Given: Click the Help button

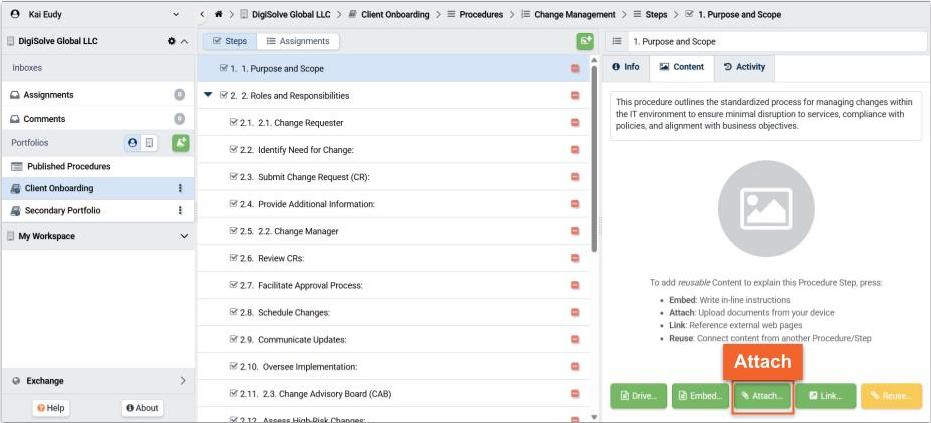Looking at the screenshot, I should tap(51, 408).
